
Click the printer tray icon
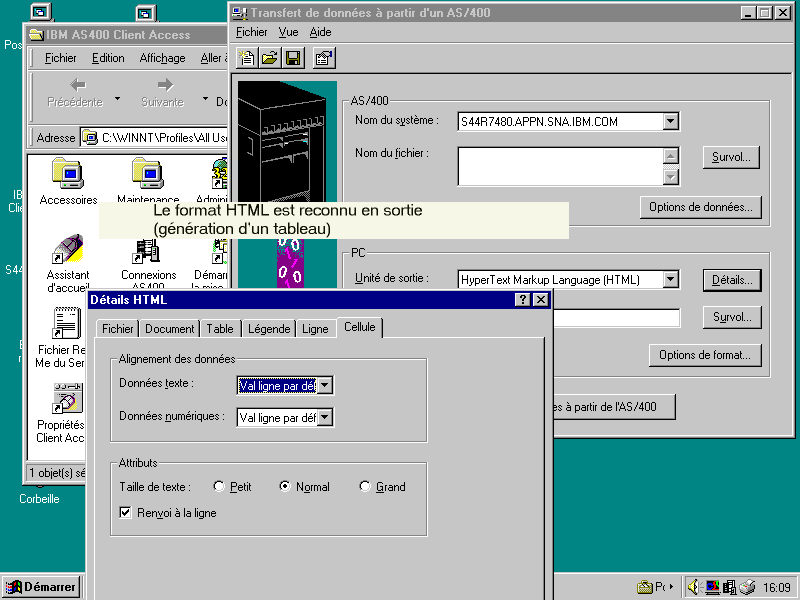747,587
